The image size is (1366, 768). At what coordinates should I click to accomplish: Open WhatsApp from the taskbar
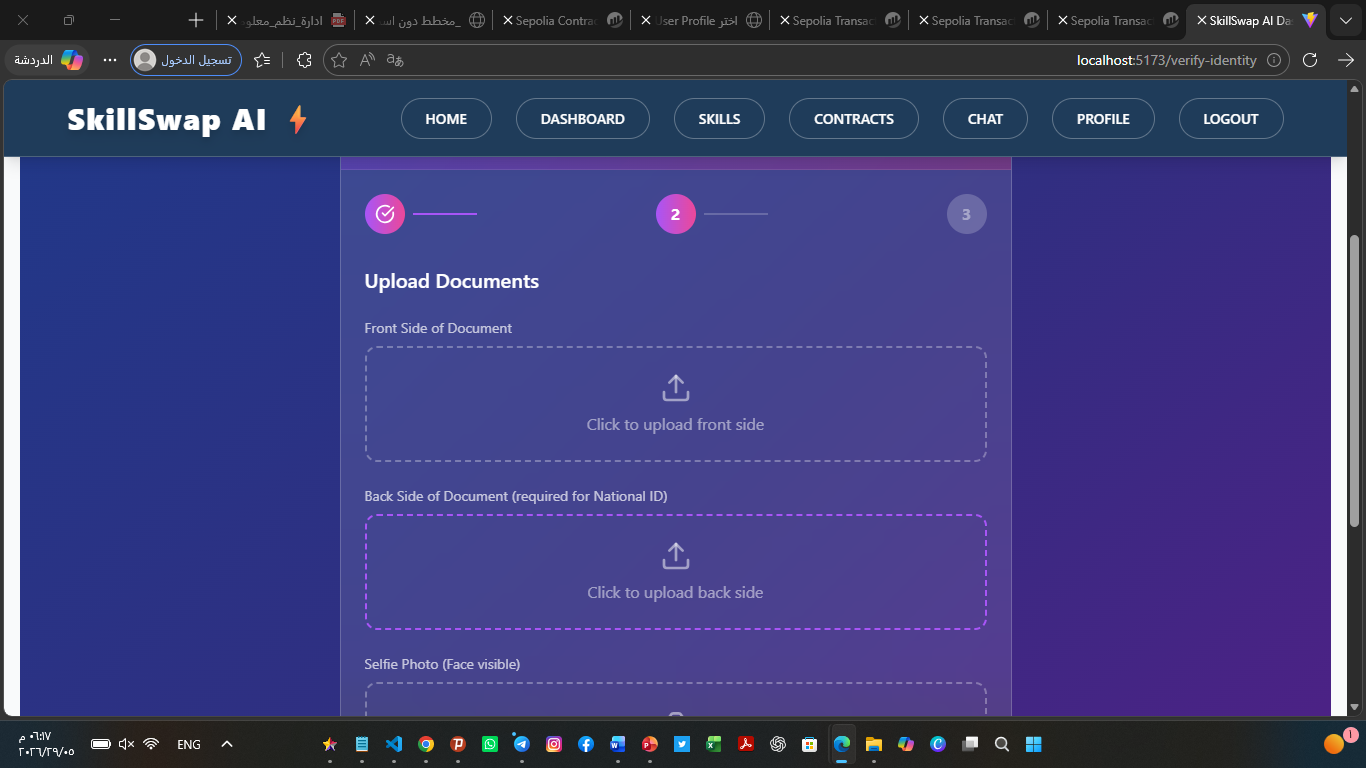(x=490, y=744)
